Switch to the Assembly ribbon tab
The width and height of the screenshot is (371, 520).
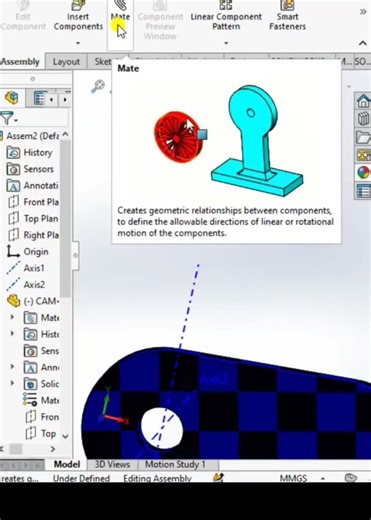[x=21, y=62]
